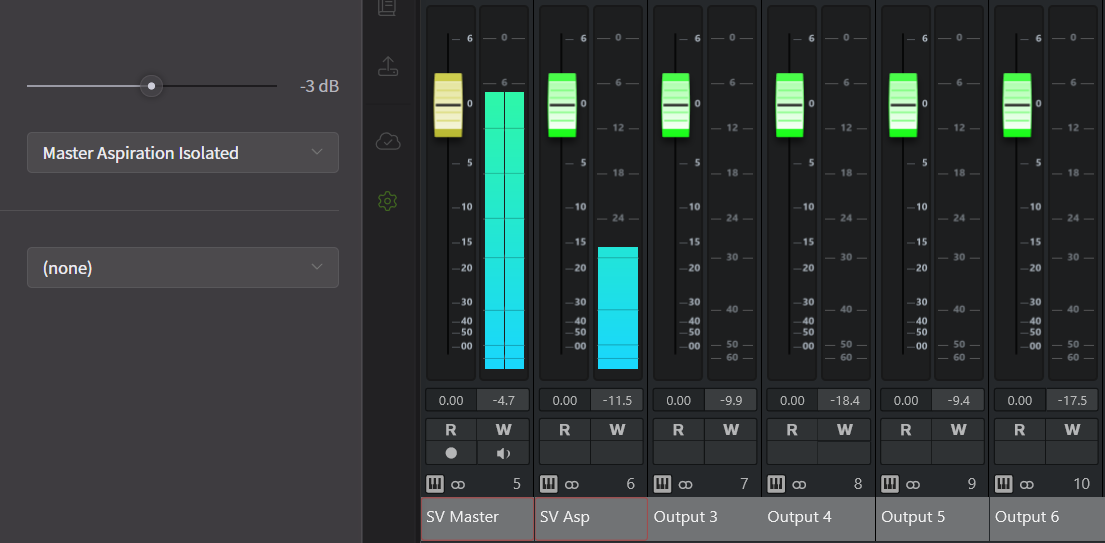Toggle the link icon on channel 7
The image size is (1105, 543).
pyautogui.click(x=686, y=485)
